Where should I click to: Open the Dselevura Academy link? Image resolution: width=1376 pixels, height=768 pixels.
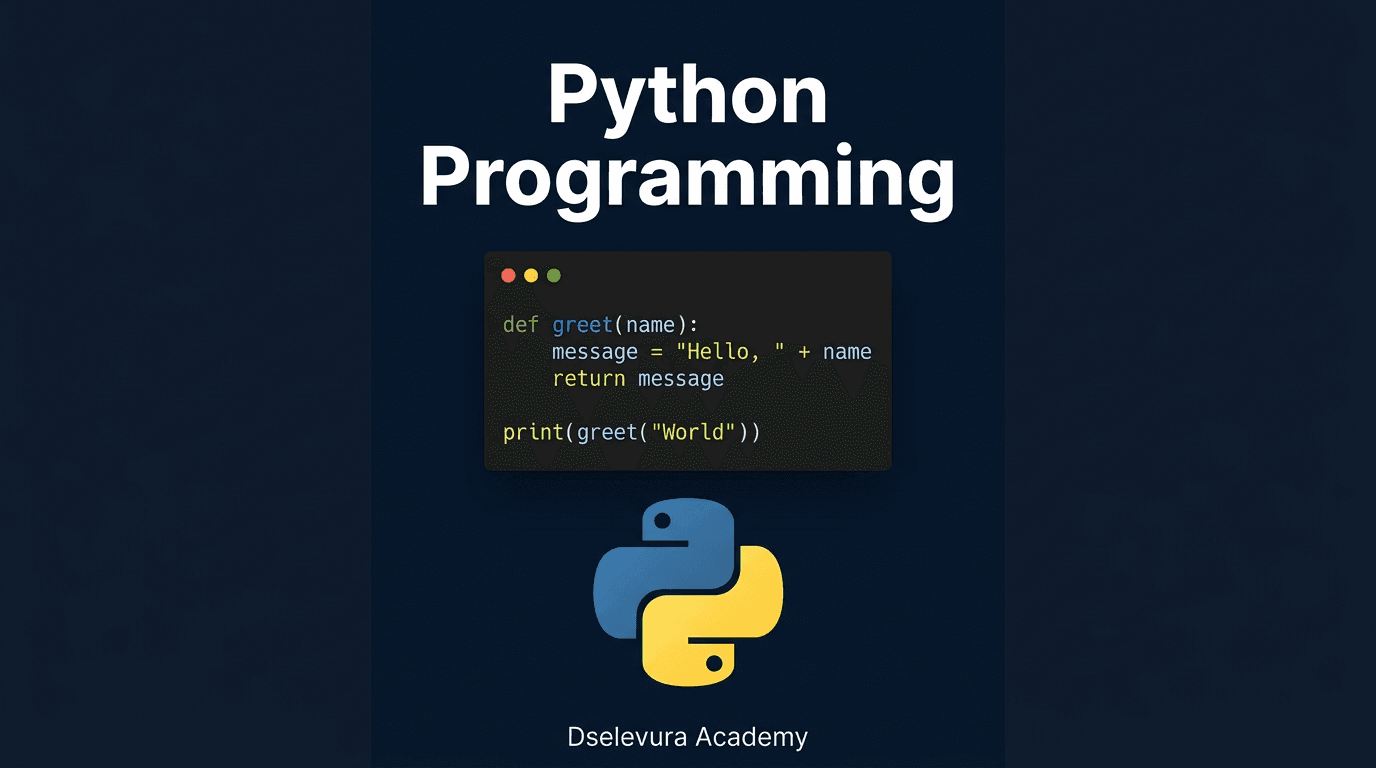(687, 737)
